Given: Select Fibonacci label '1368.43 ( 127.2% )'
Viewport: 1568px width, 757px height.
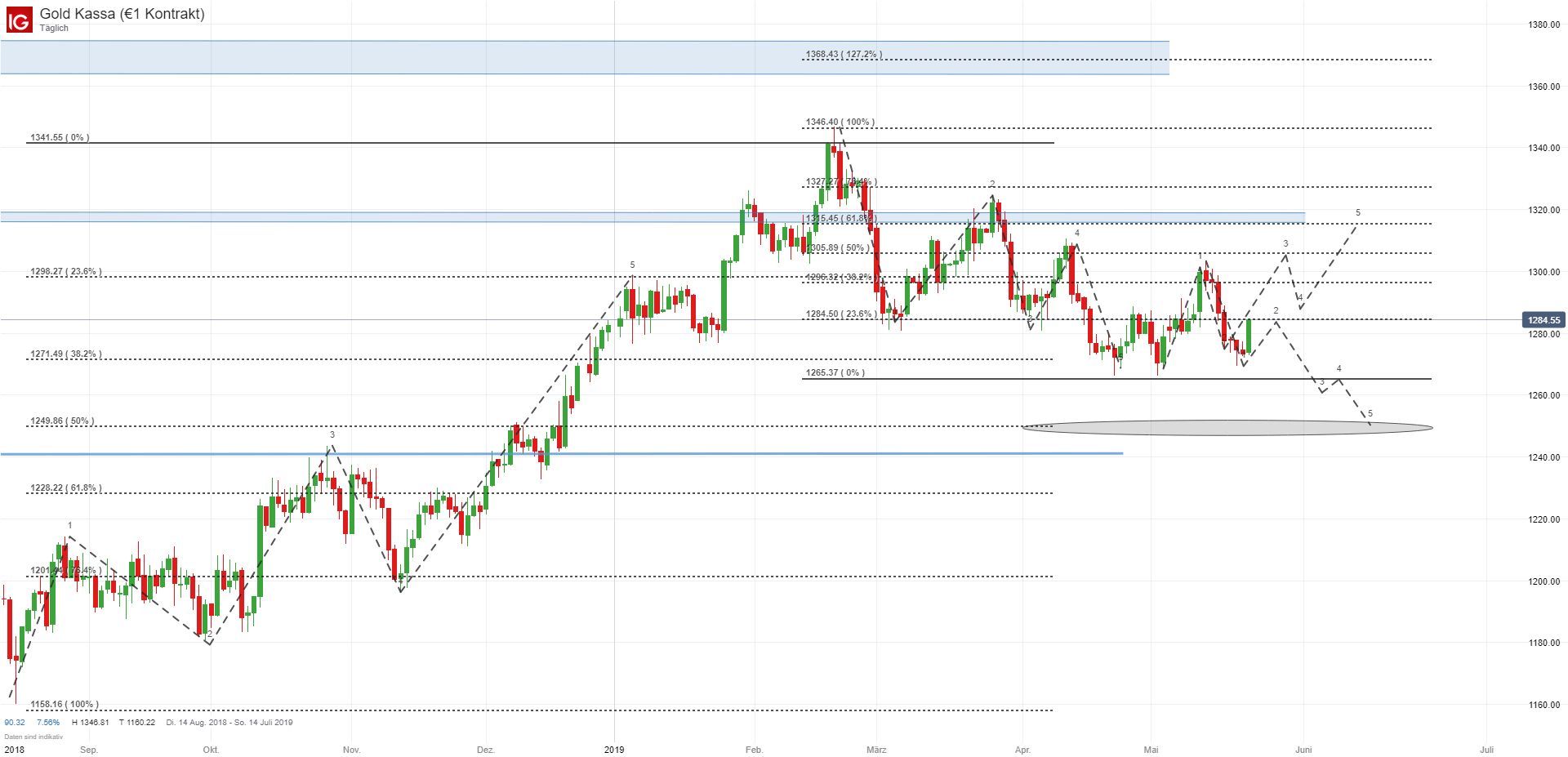Looking at the screenshot, I should [844, 55].
